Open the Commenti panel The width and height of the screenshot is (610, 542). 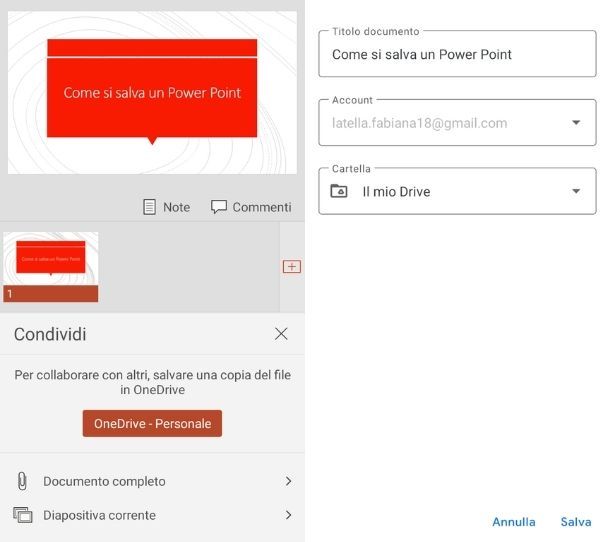pyautogui.click(x=251, y=207)
